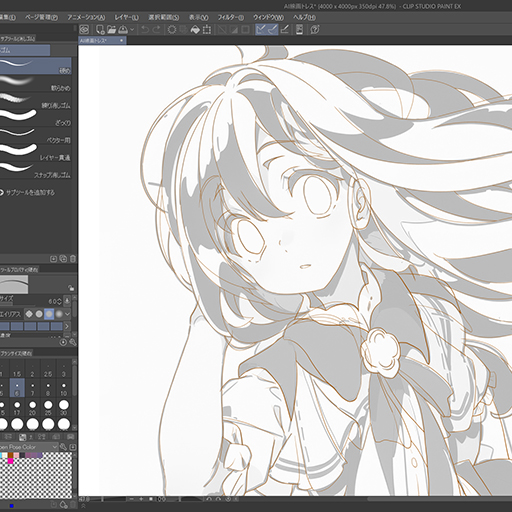
Task: Click the save icon in toolbar
Action: pos(123,30)
